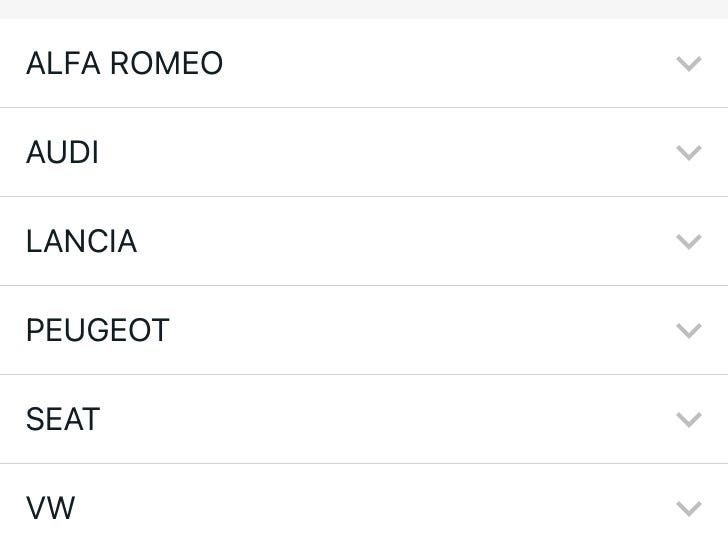Click the AUDI brand name text
Screen dimensions: 728x552
point(62,153)
